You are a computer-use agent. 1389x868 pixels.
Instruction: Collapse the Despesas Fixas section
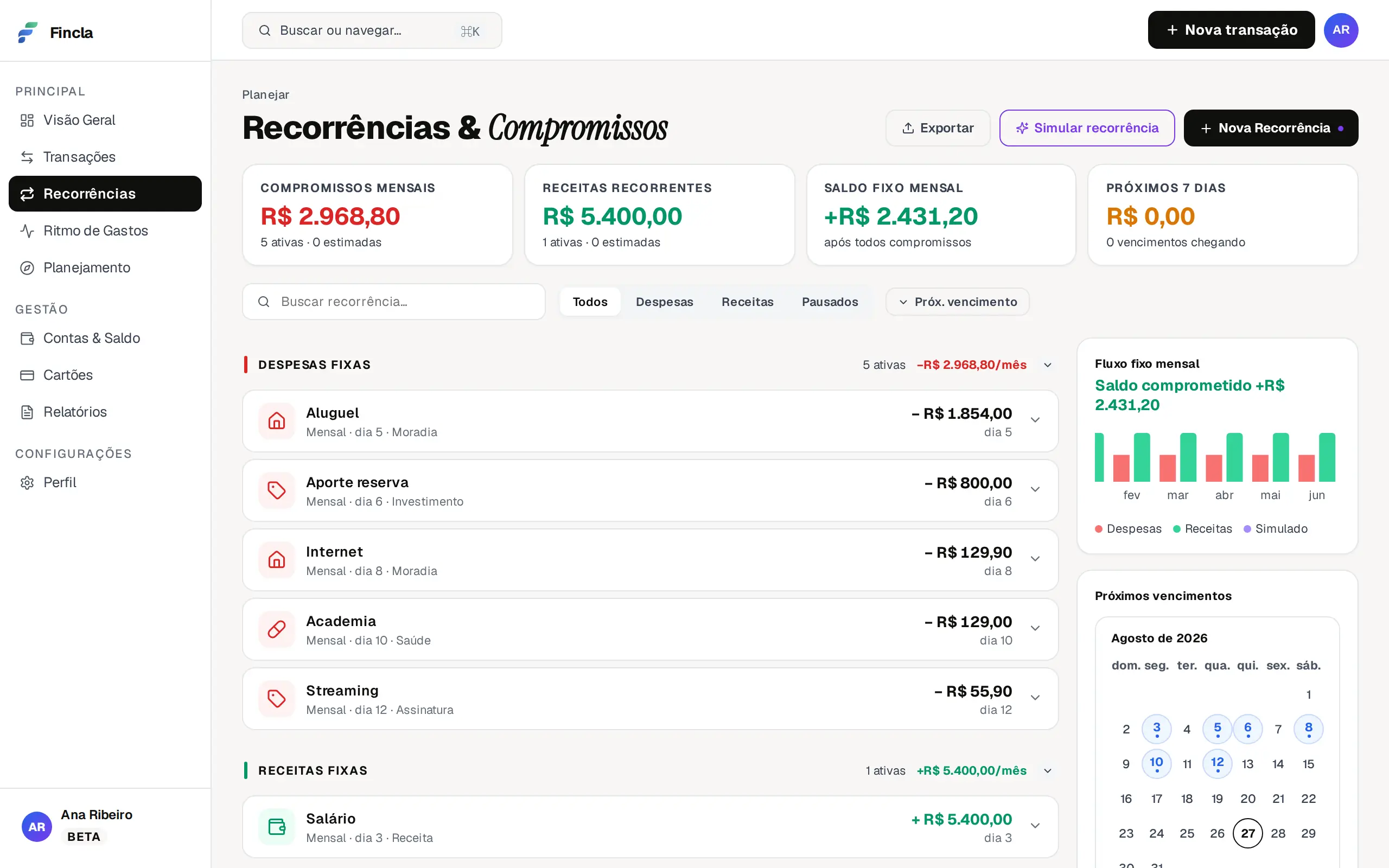click(x=1048, y=365)
